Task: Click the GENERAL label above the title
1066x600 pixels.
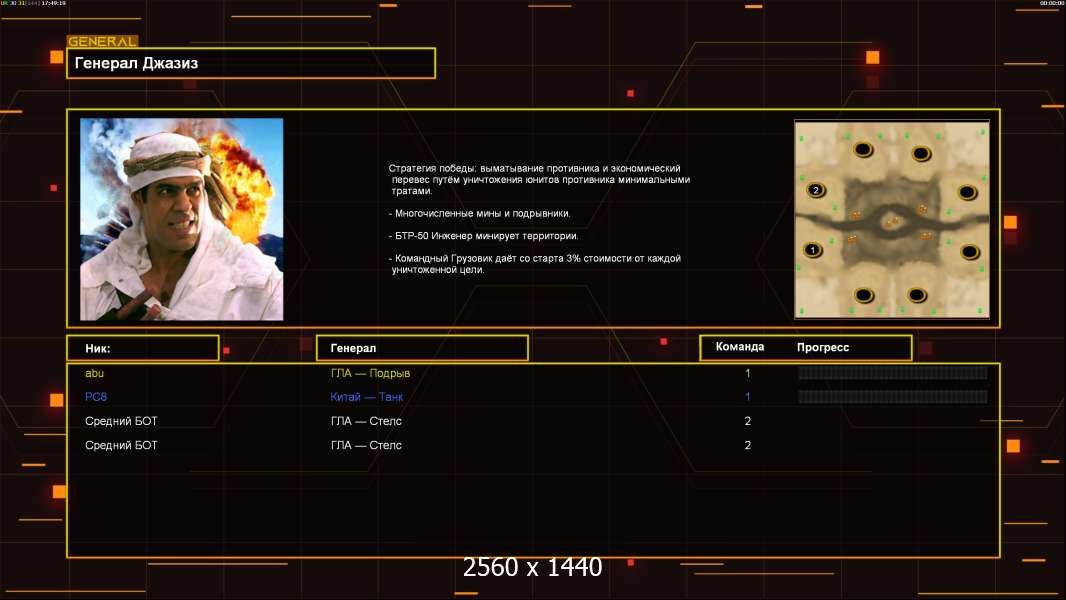Action: (103, 41)
